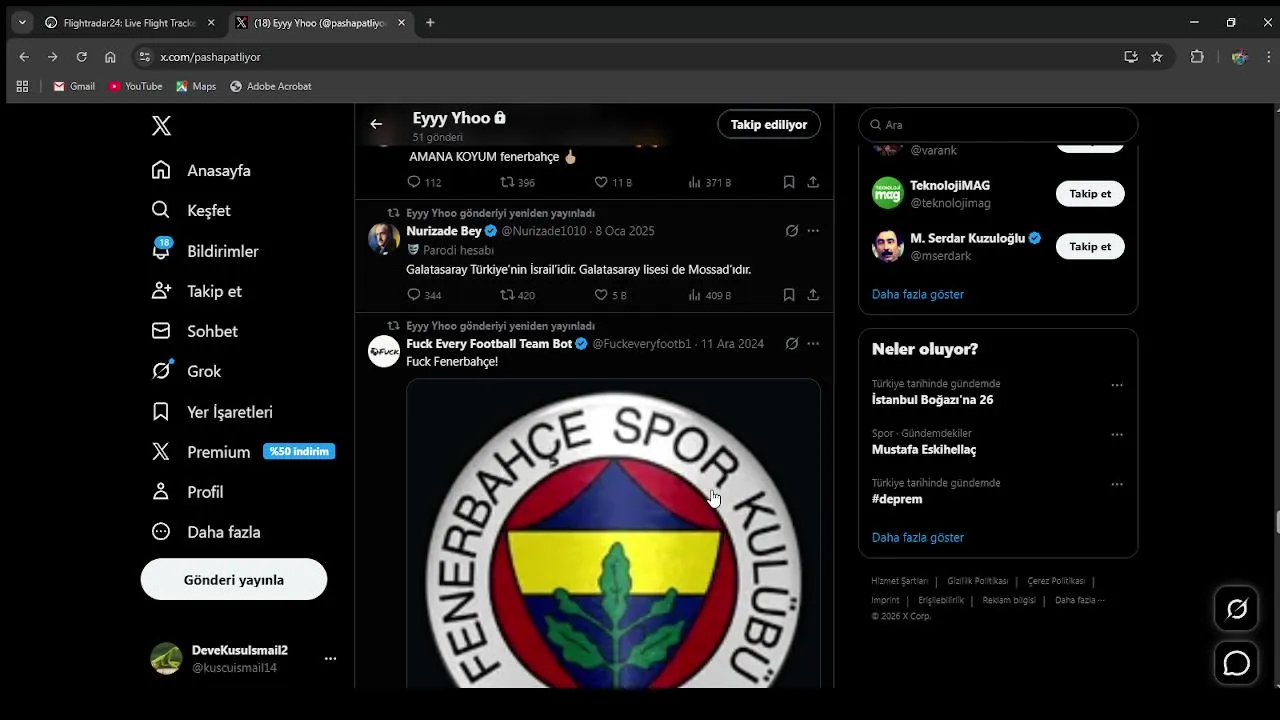This screenshot has width=1280, height=720.
Task: Click Daha fazla göster under suggestions
Action: click(918, 295)
